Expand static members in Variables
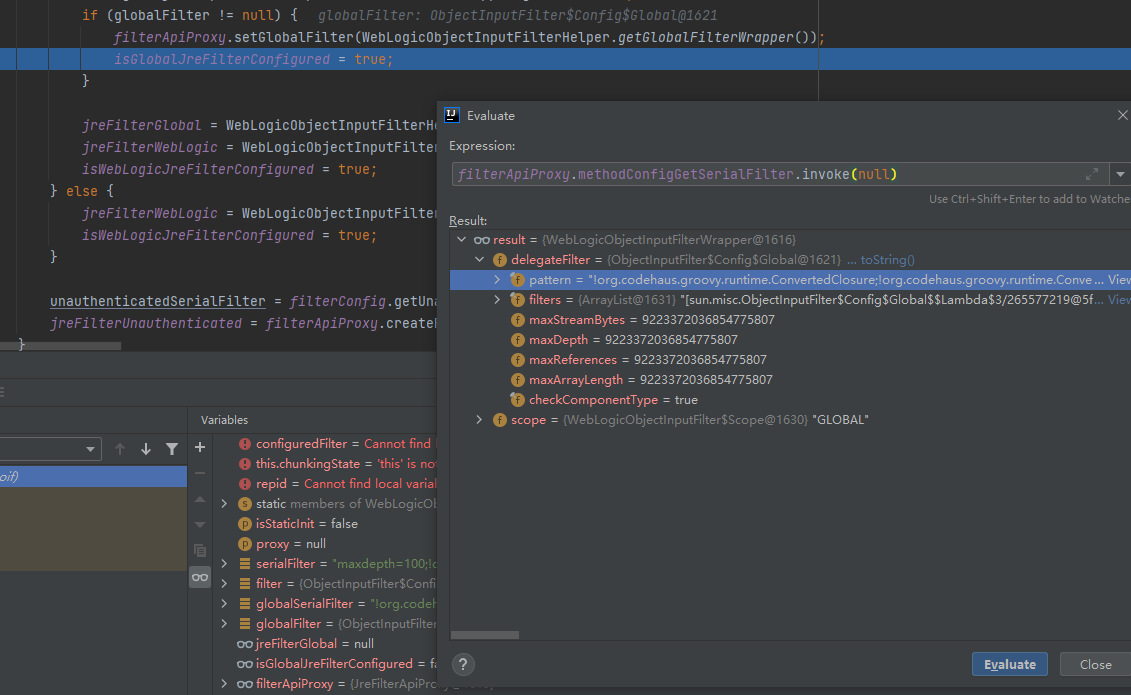Image resolution: width=1131 pixels, height=695 pixels. point(224,504)
